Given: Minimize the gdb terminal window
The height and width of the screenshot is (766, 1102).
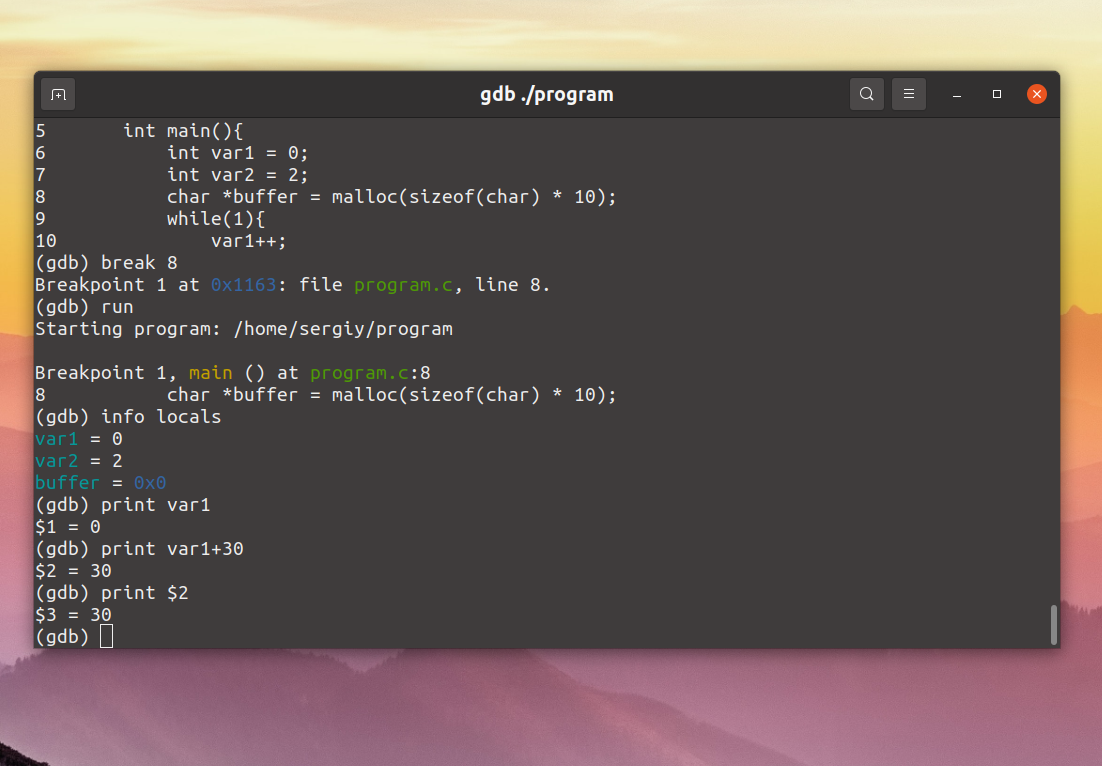Looking at the screenshot, I should 957,94.
